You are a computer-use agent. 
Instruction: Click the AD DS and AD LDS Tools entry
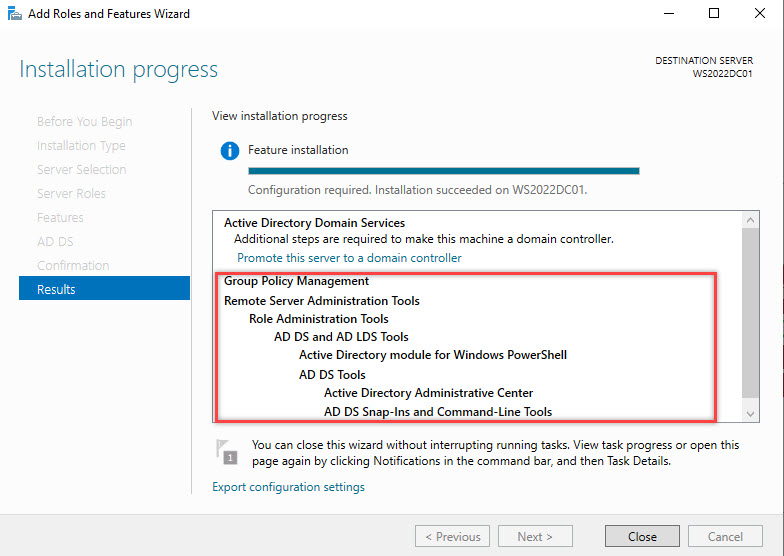pyautogui.click(x=341, y=336)
